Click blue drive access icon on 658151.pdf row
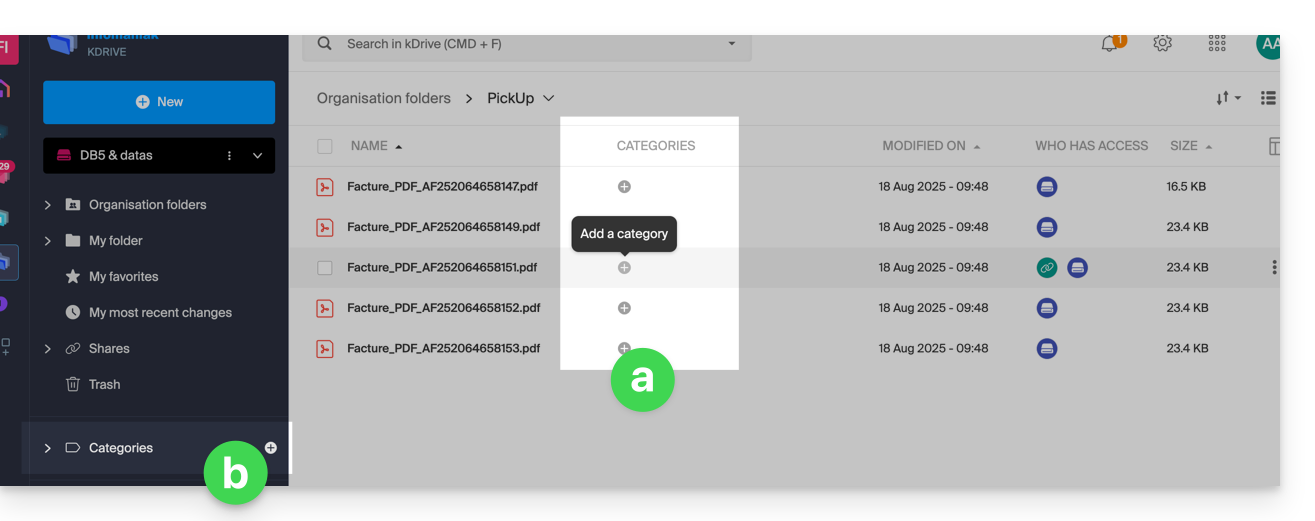Image resolution: width=1315 pixels, height=521 pixels. (x=1077, y=268)
